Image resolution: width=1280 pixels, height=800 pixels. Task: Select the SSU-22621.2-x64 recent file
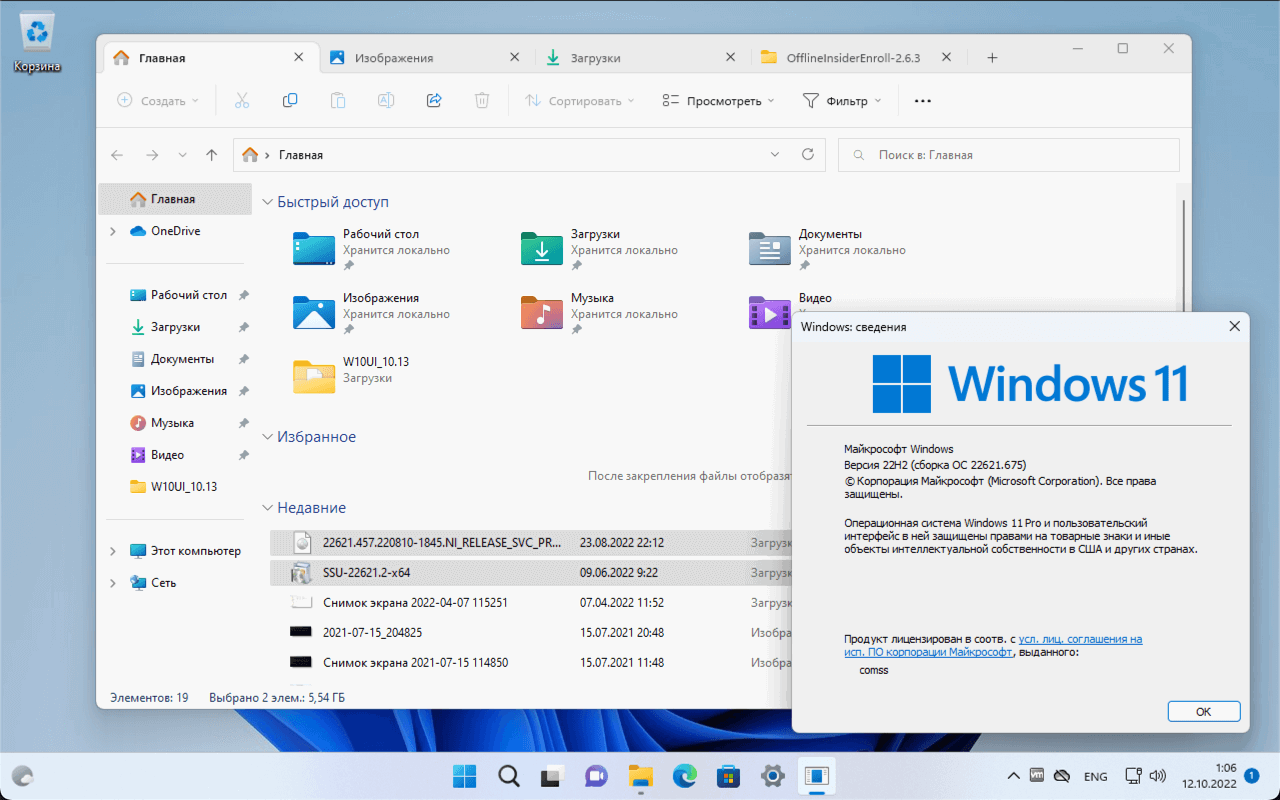pos(530,573)
